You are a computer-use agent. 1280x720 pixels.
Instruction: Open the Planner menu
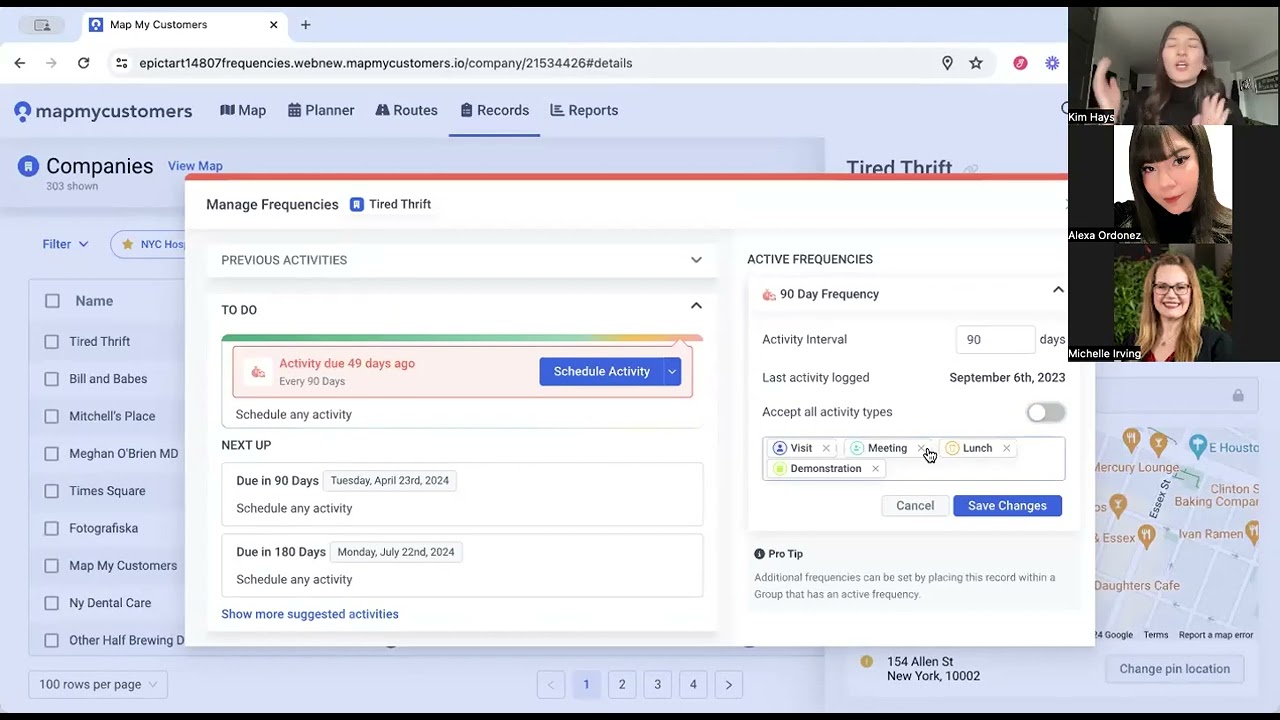[x=321, y=110]
